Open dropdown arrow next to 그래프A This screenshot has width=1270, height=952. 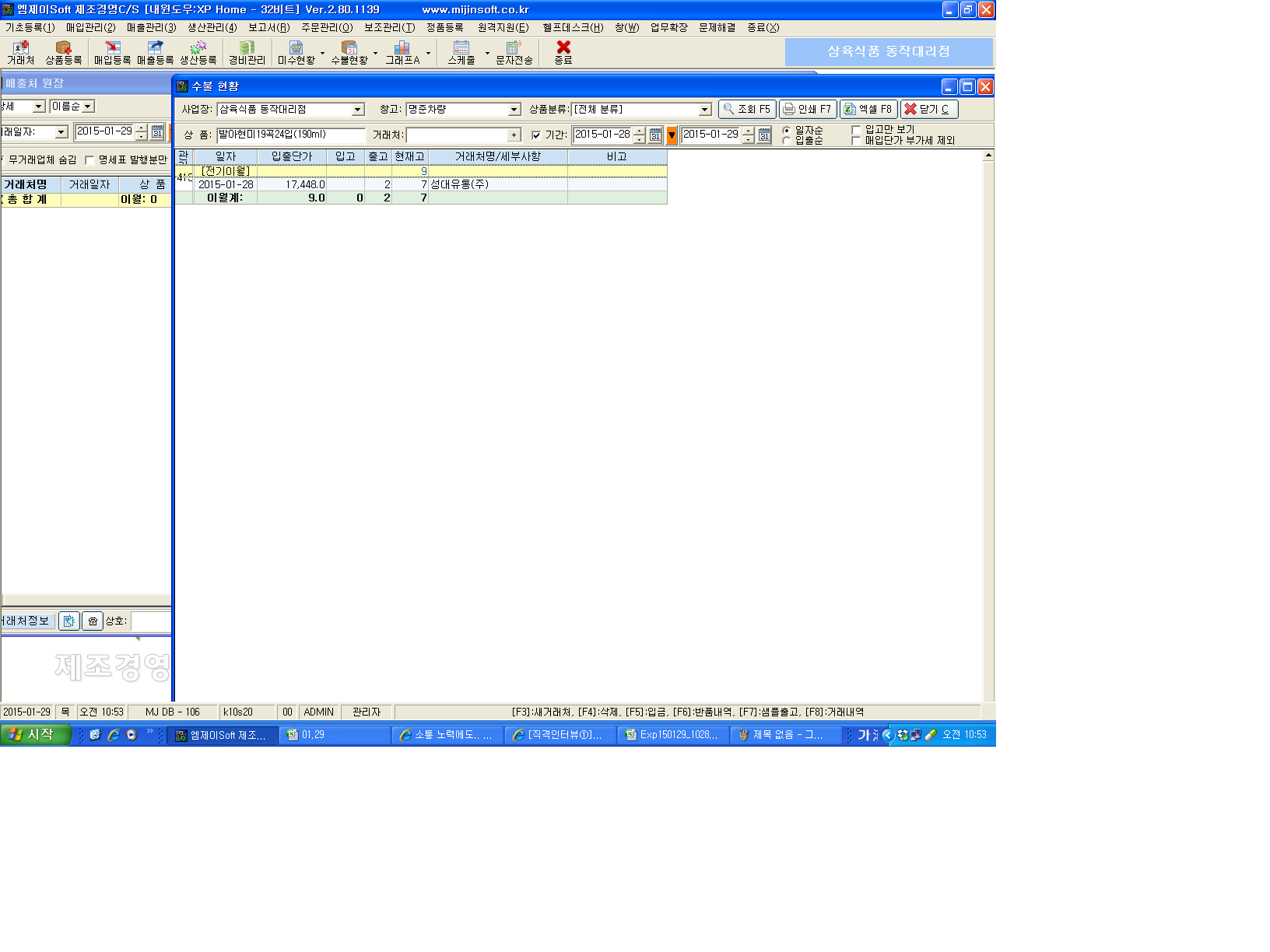(x=428, y=53)
